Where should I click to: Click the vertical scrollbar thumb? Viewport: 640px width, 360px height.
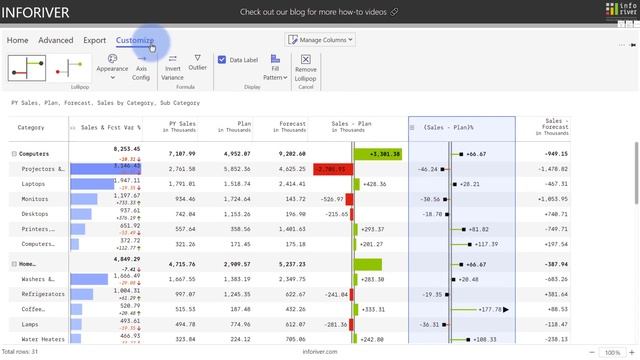(x=636, y=173)
